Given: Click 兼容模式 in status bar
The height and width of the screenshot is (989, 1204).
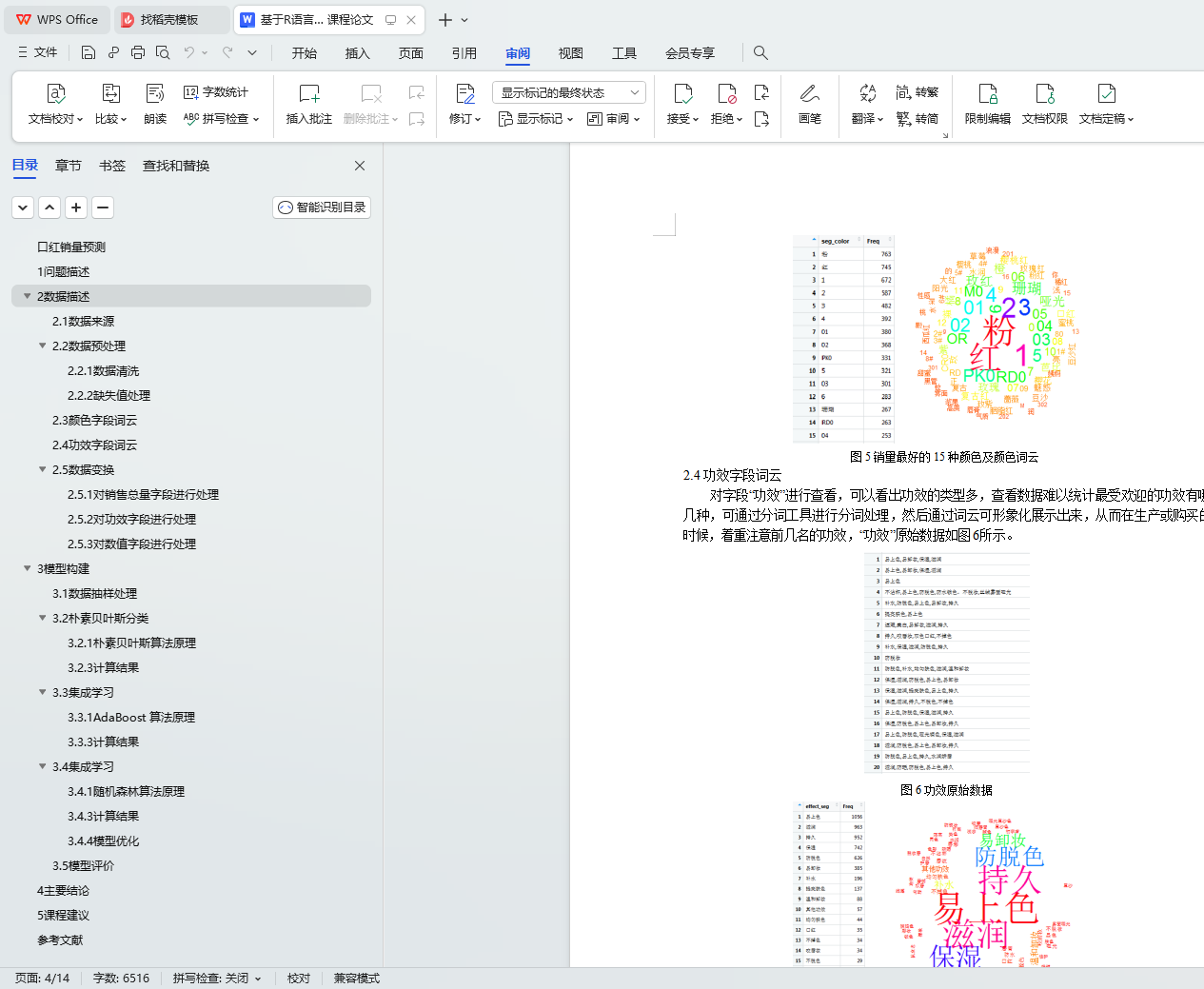Looking at the screenshot, I should point(357,979).
